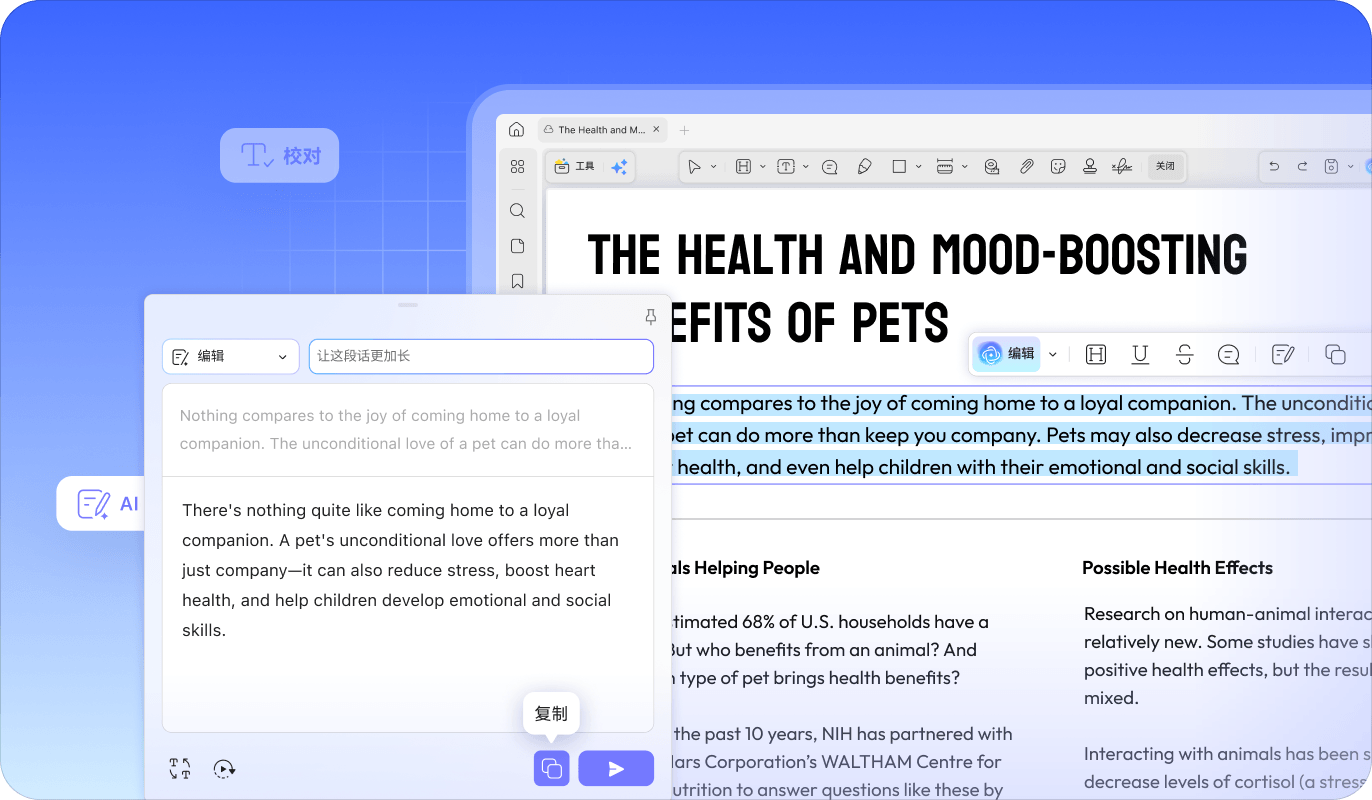Open the page panel icon in the sidebar
Viewport: 1372px width, 800px height.
(x=517, y=246)
